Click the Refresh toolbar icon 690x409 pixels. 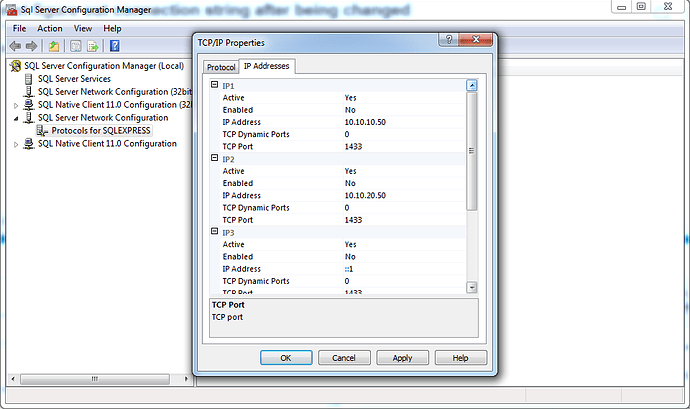click(76, 46)
